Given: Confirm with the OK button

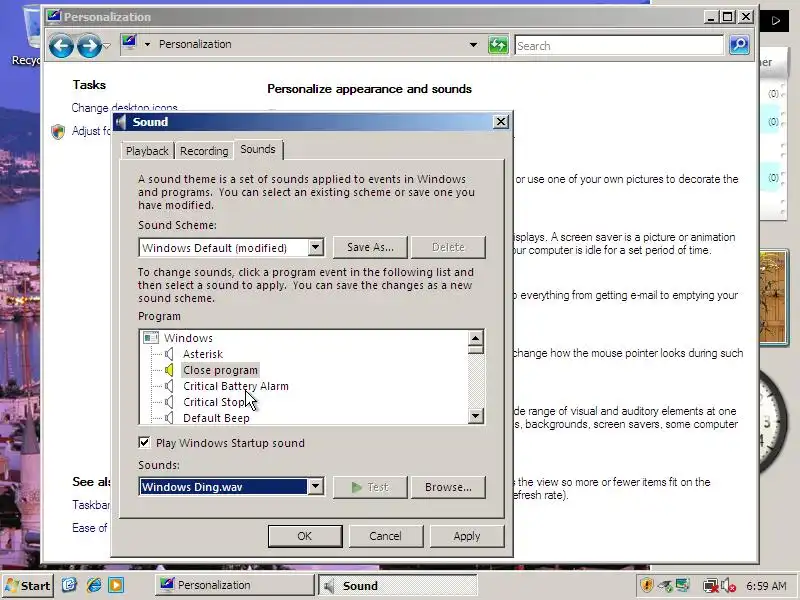Looking at the screenshot, I should pyautogui.click(x=305, y=536).
